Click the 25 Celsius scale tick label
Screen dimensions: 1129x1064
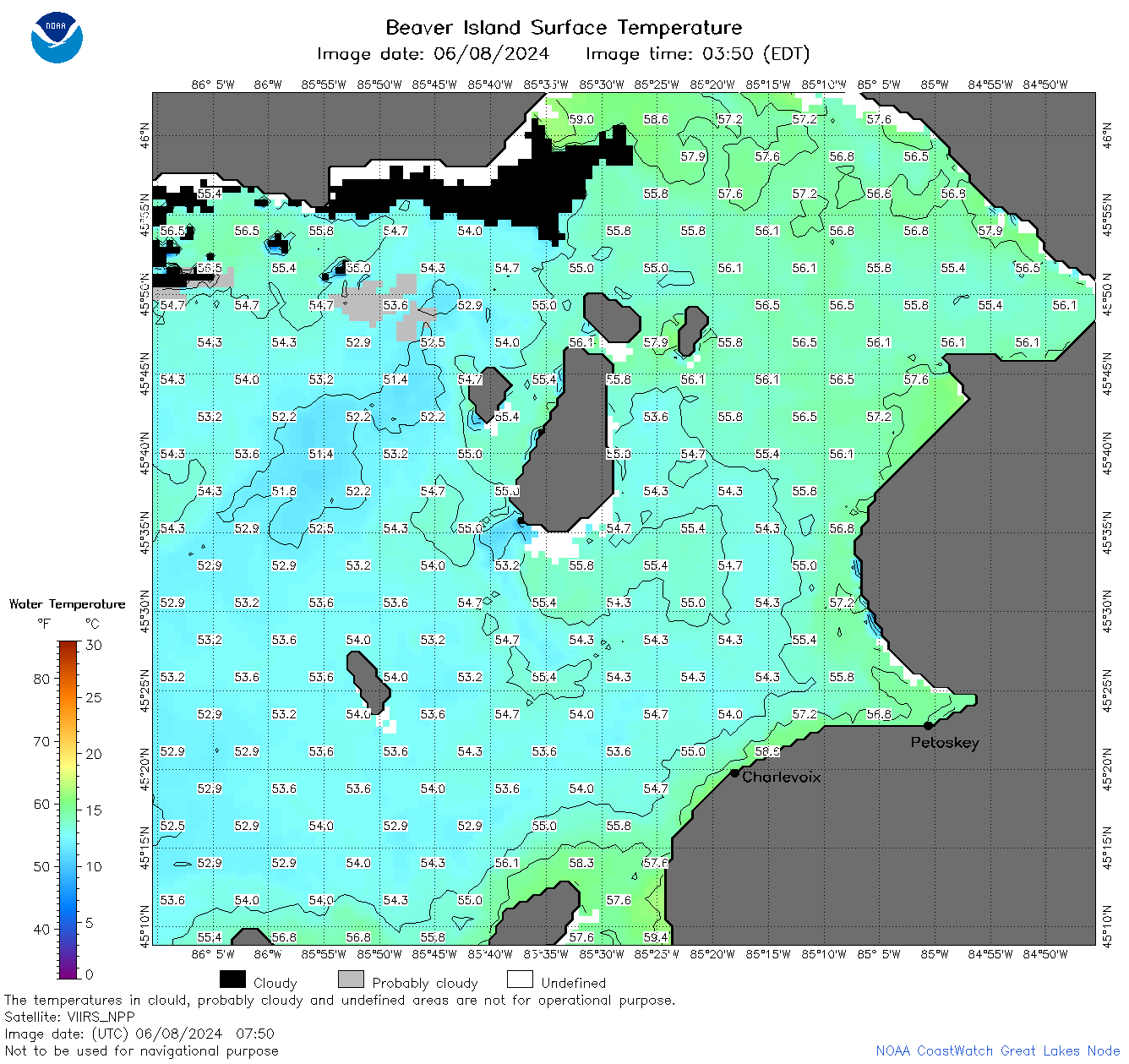[94, 697]
